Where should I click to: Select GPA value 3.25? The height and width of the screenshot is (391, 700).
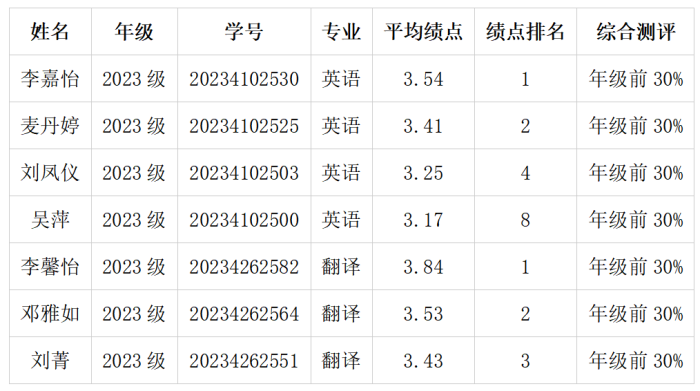tap(423, 173)
